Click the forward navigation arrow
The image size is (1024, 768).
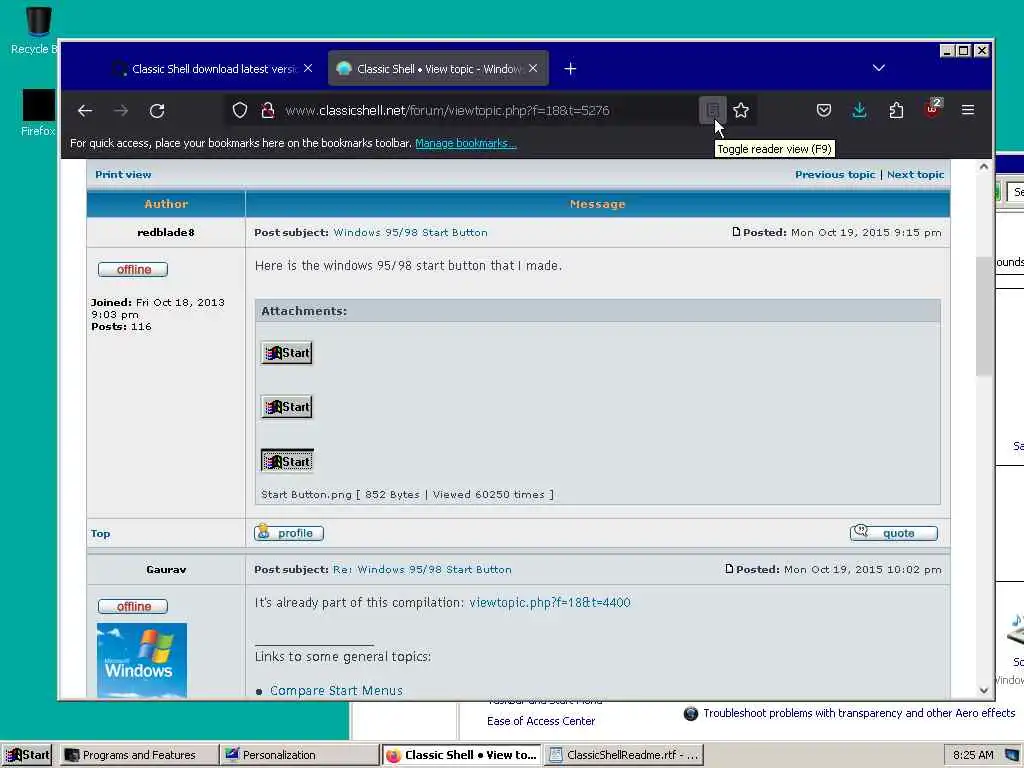(x=121, y=111)
